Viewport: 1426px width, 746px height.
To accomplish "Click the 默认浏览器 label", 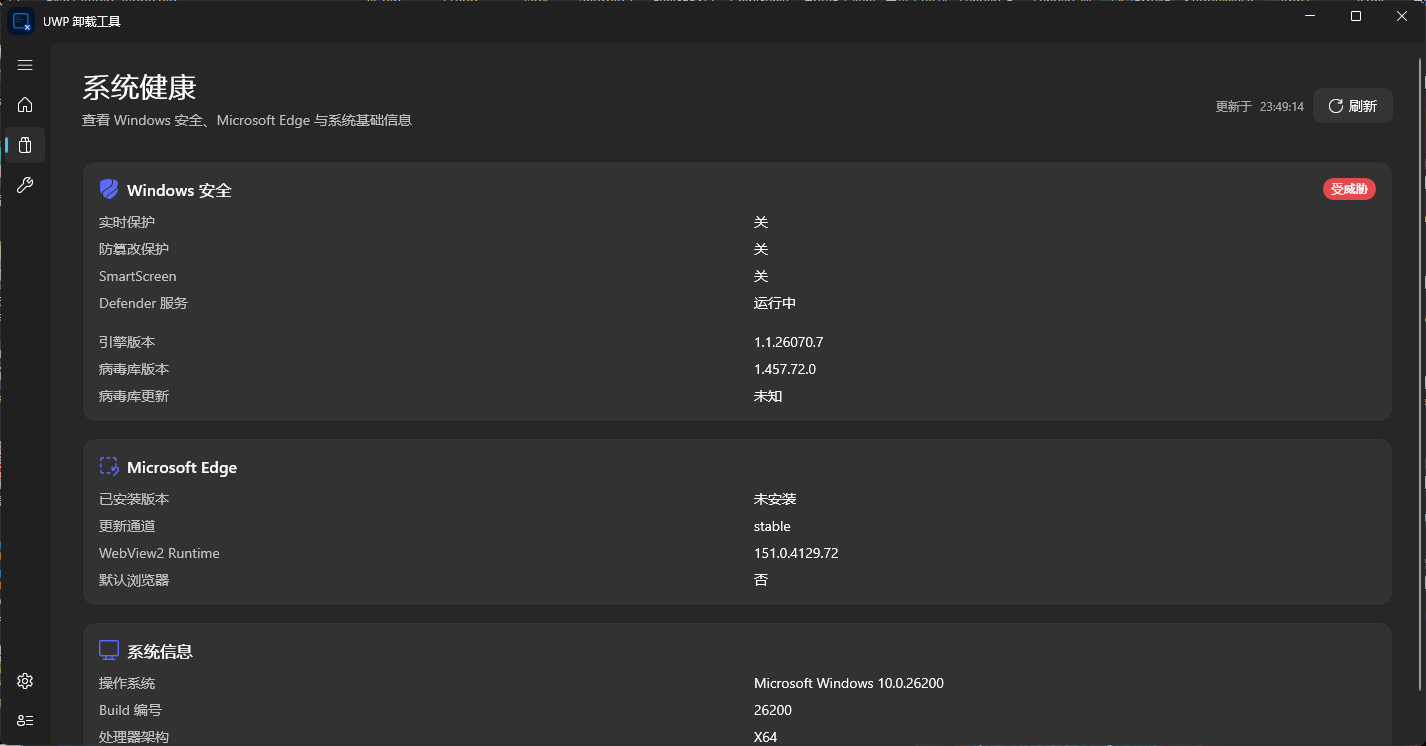I will (134, 580).
